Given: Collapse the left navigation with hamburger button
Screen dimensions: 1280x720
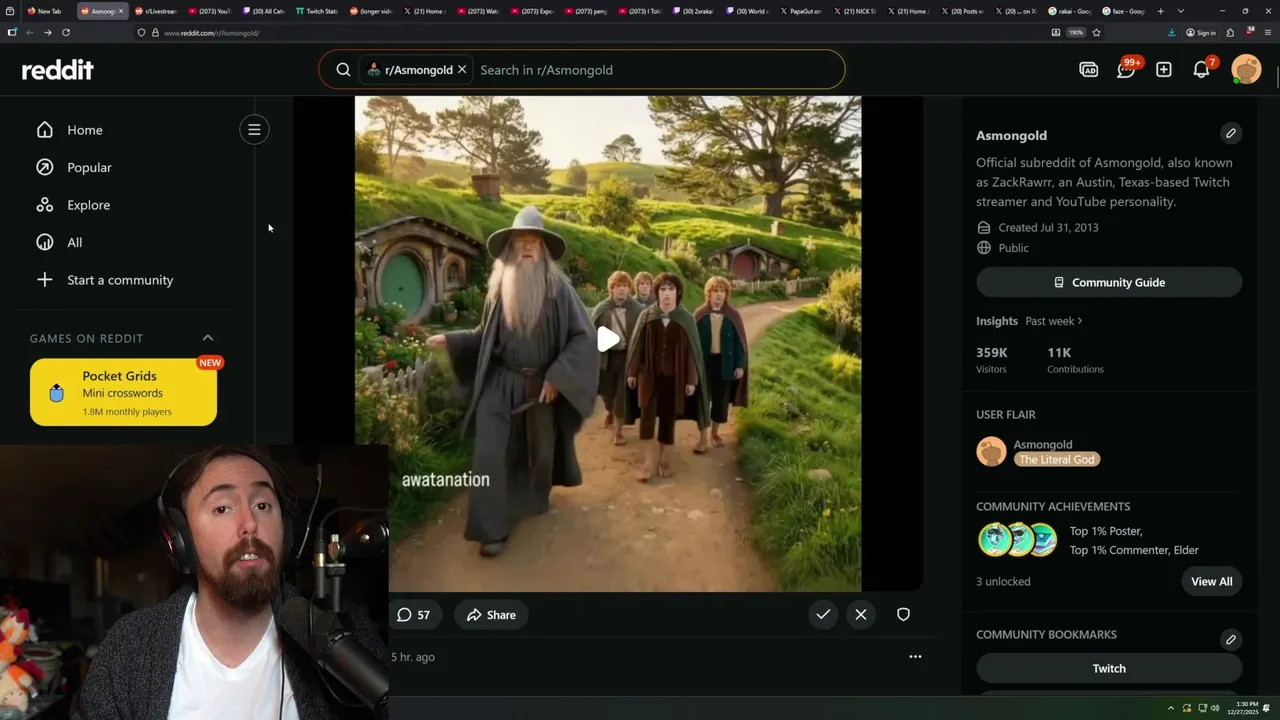Looking at the screenshot, I should (x=254, y=130).
